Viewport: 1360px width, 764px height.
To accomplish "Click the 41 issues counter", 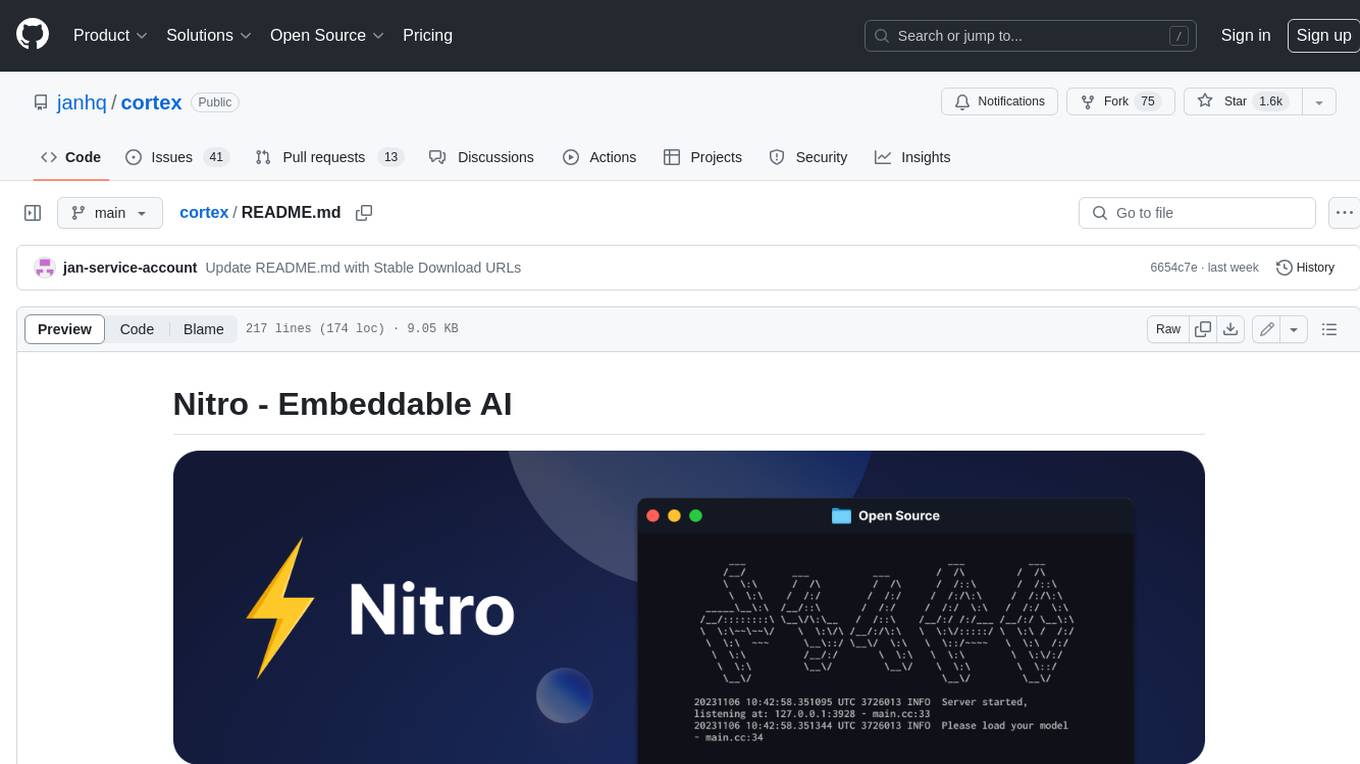I will pos(216,157).
